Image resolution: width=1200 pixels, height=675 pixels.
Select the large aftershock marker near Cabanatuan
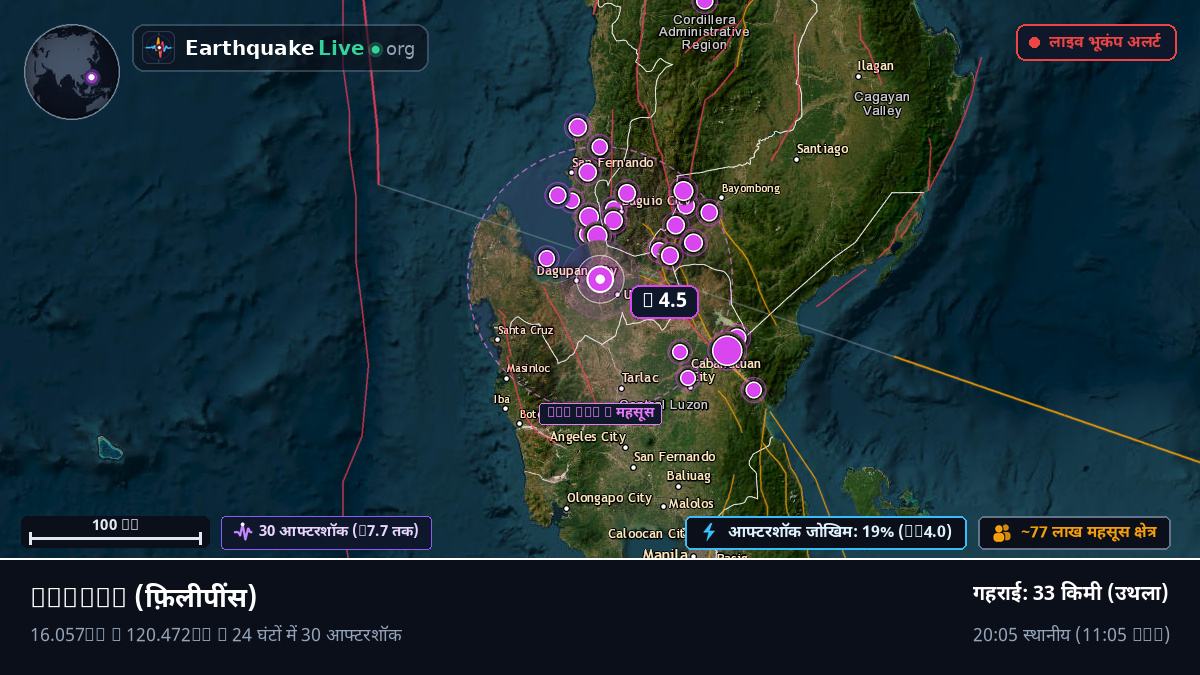727,350
